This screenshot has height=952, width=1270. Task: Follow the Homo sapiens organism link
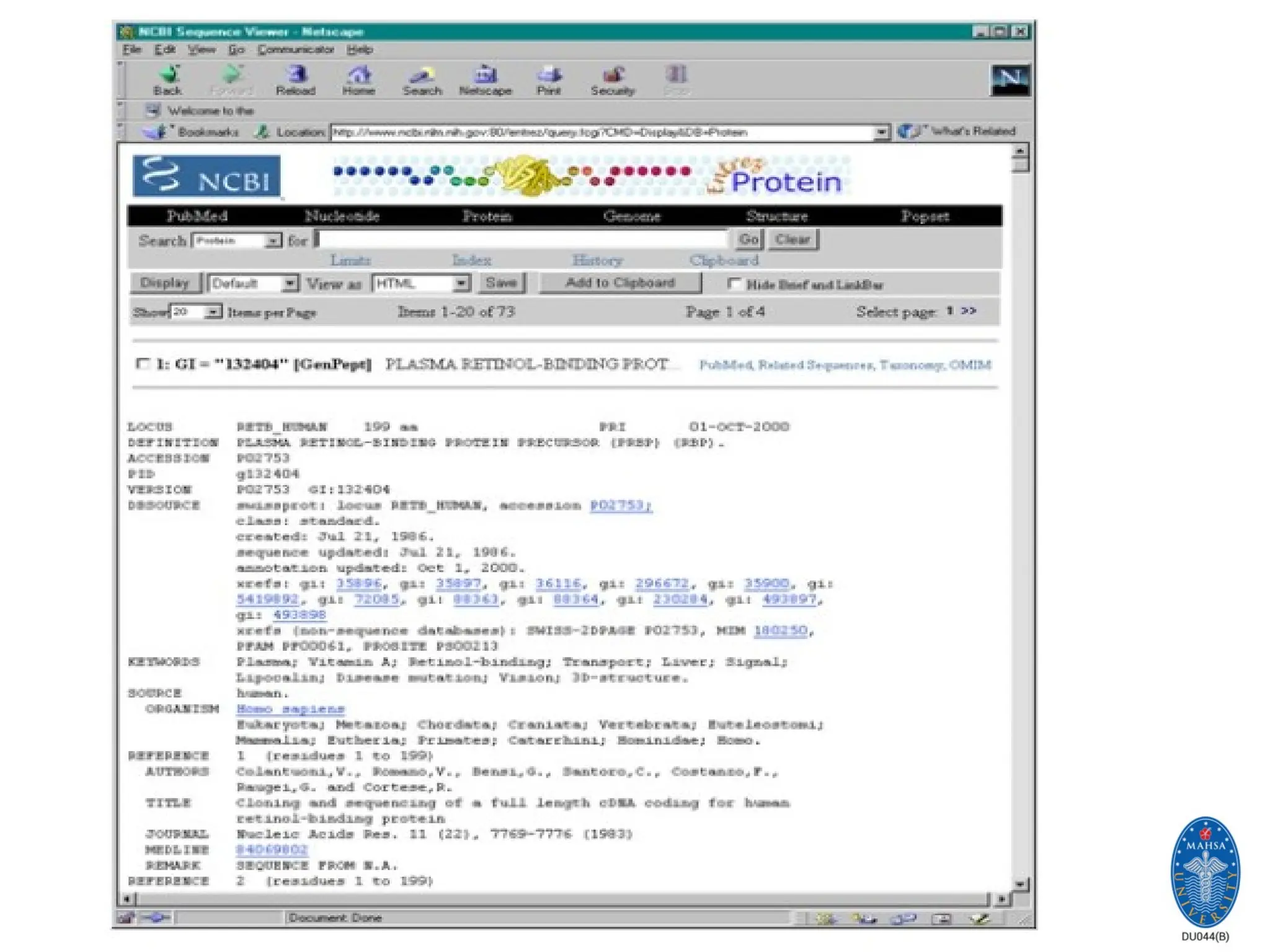pos(290,708)
